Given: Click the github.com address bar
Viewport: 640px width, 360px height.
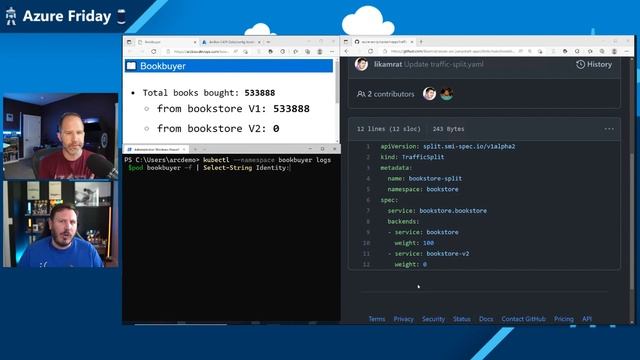Looking at the screenshot, I should pyautogui.click(x=452, y=51).
